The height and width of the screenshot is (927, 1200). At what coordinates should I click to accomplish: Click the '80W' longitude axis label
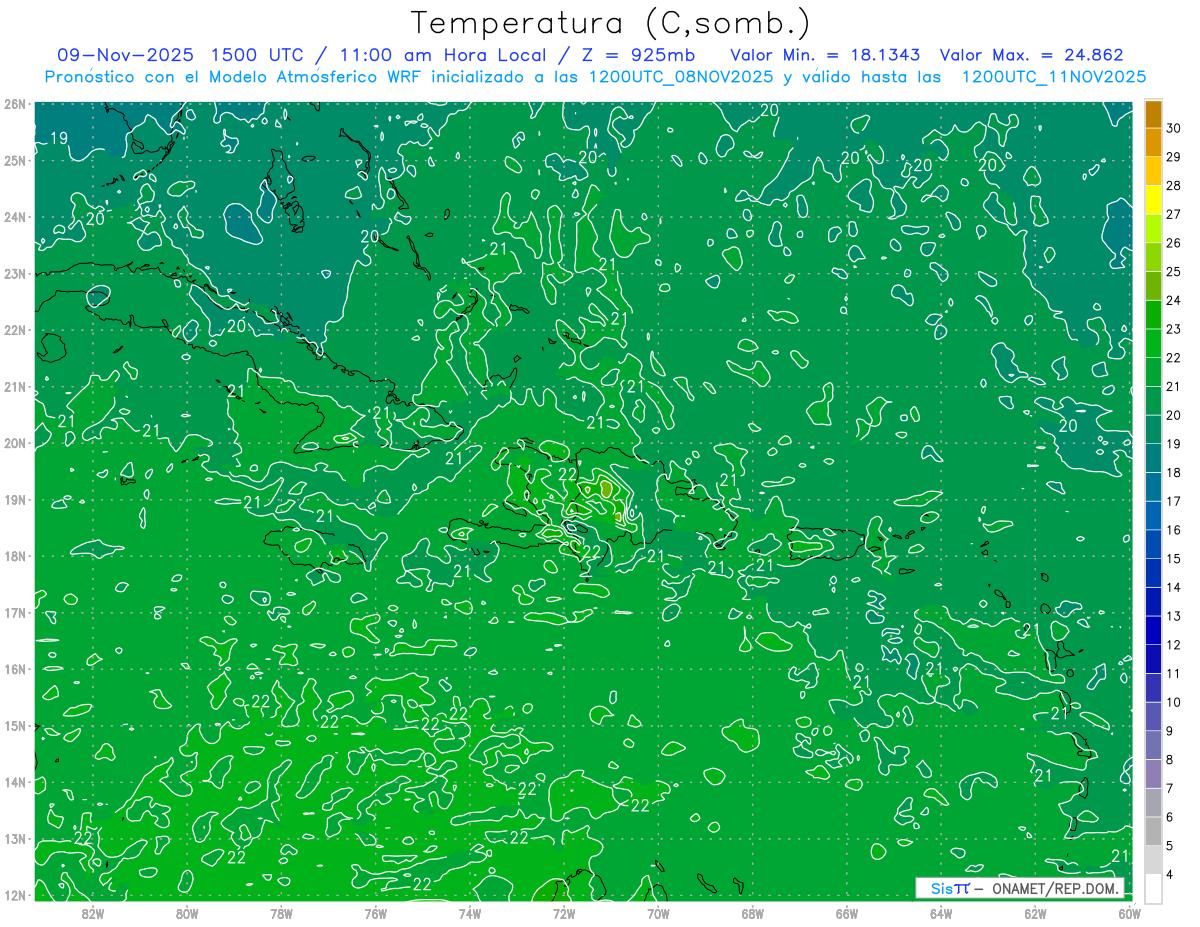[186, 912]
